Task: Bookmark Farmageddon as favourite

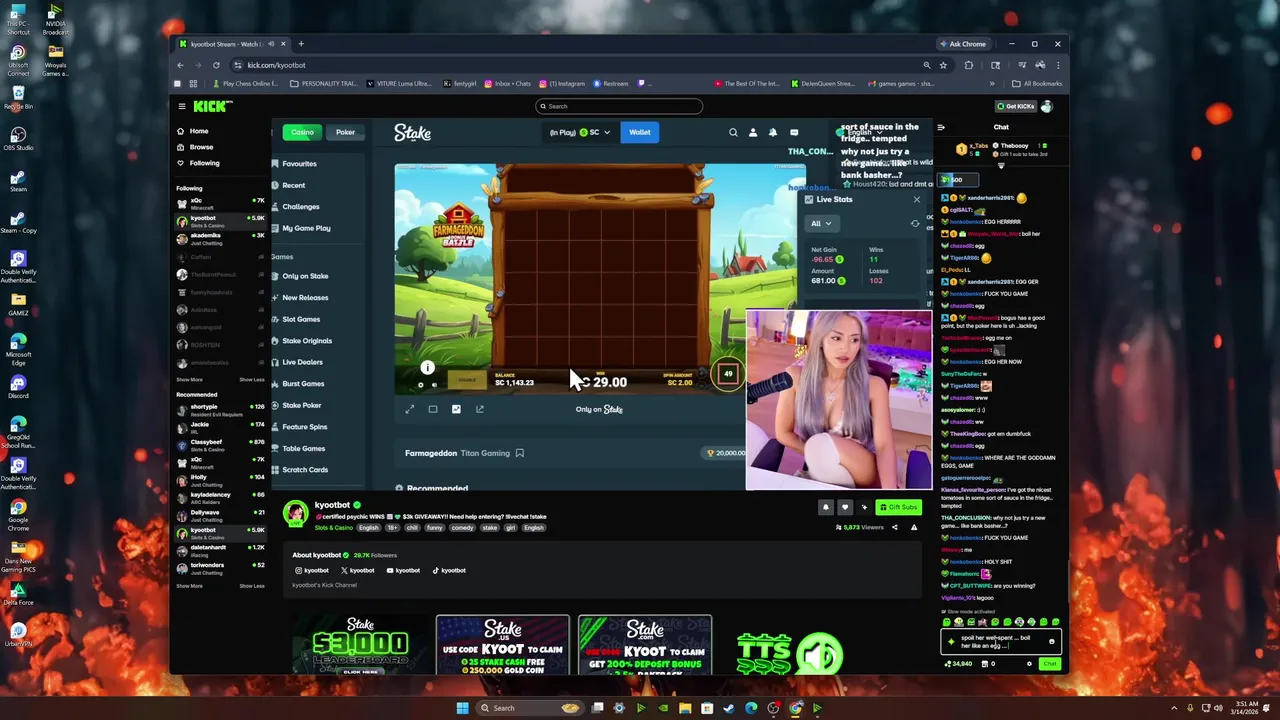Action: click(x=520, y=453)
